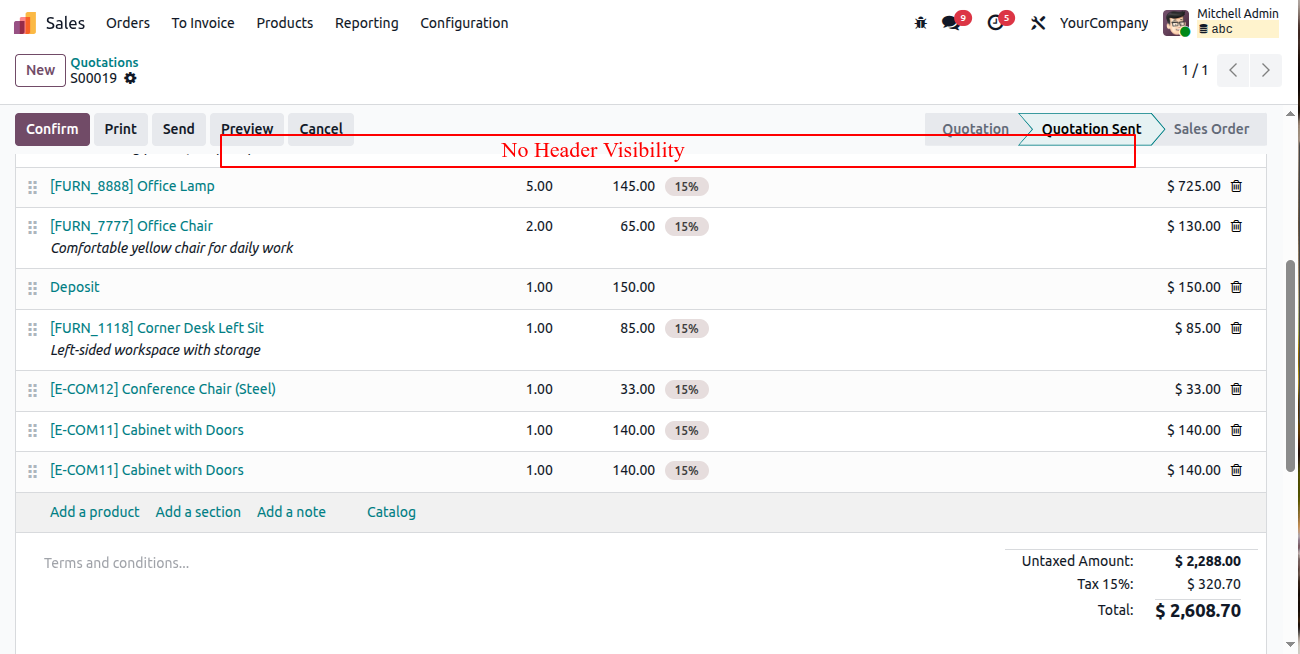
Task: Delete the first Cabinet with Doors line
Action: 1236,430
